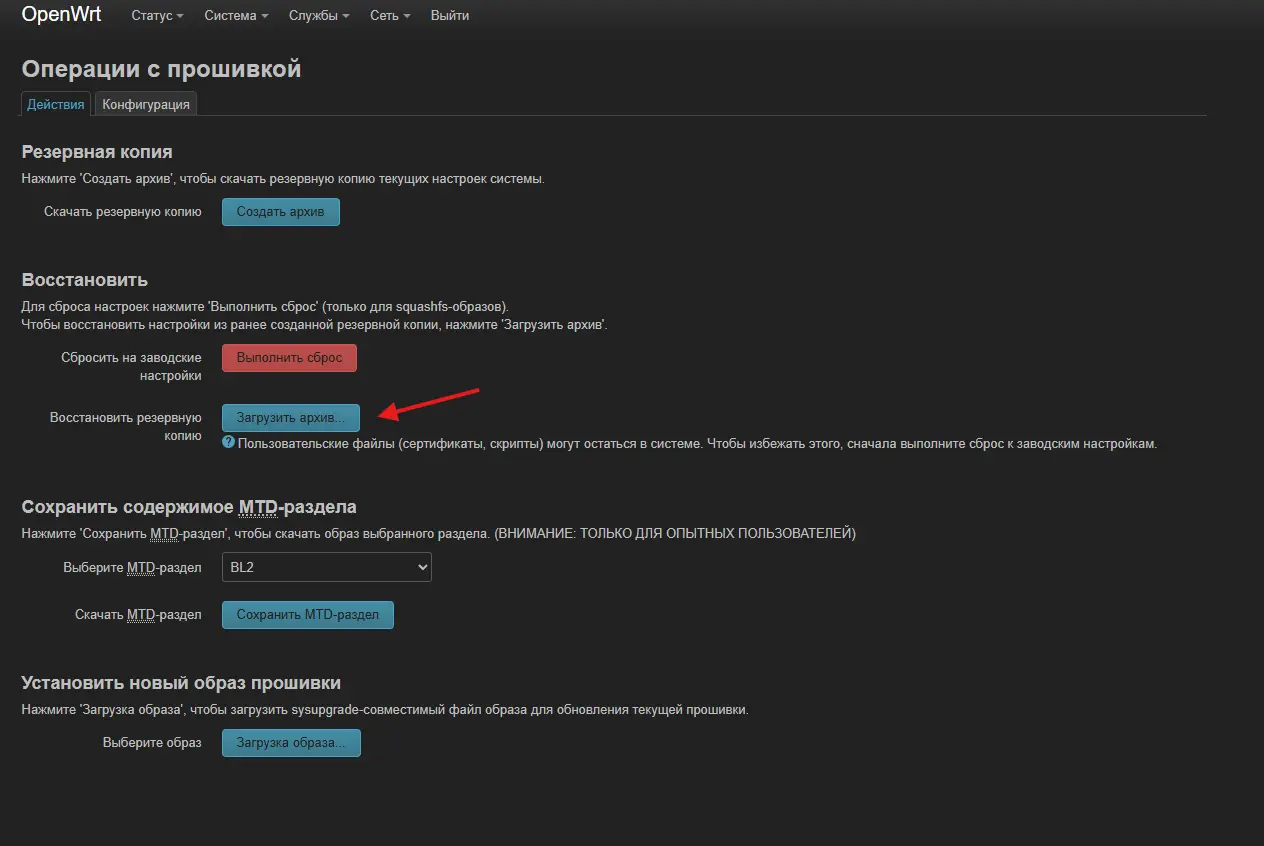Image resolution: width=1264 pixels, height=846 pixels.
Task: Click the ВНИМАНИЕ: ТОЛЬКО ДЛЯ ОПЫТНЫХ ПОЛЬЗОВАТЕЛЕЙ text
Action: (676, 534)
